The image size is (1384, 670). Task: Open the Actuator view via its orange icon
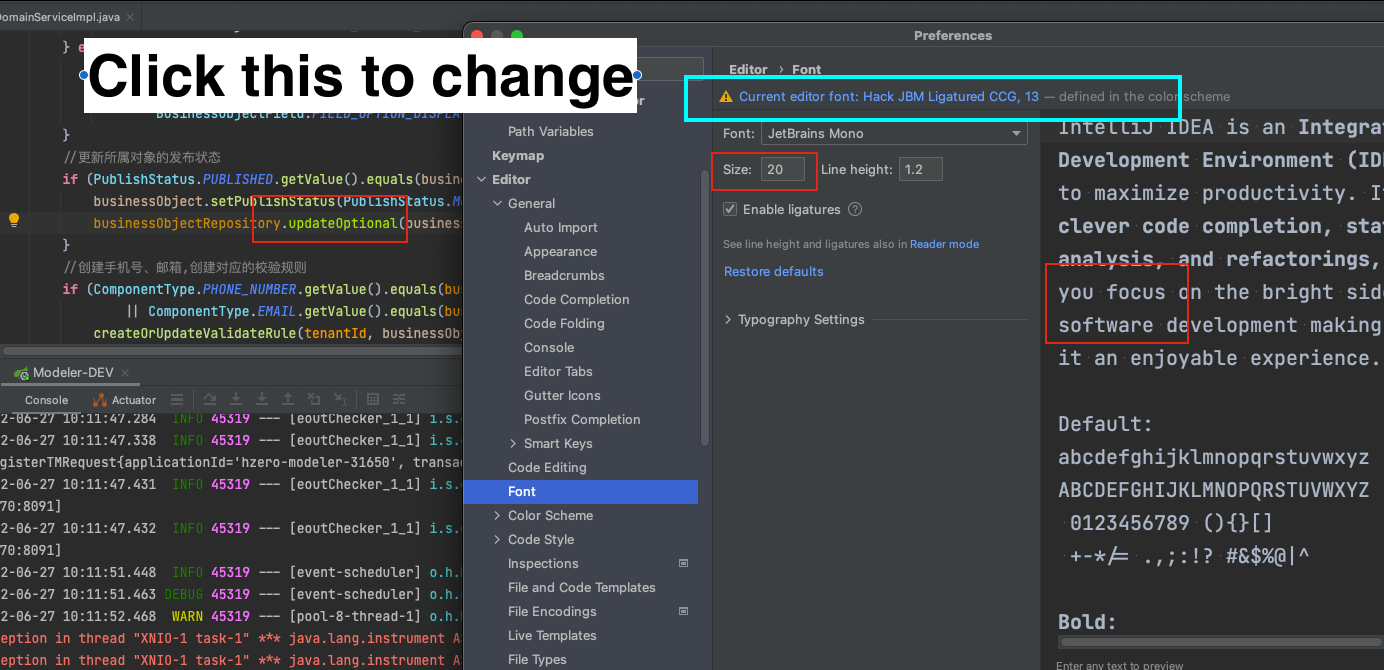coord(101,400)
